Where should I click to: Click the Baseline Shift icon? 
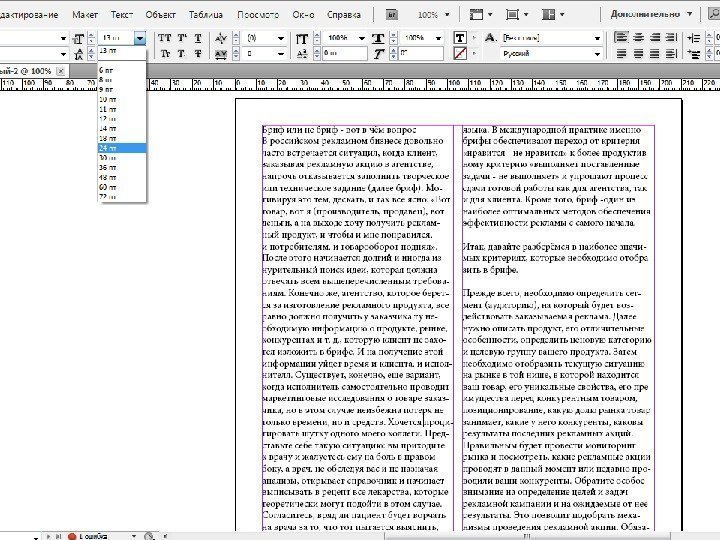click(x=302, y=54)
